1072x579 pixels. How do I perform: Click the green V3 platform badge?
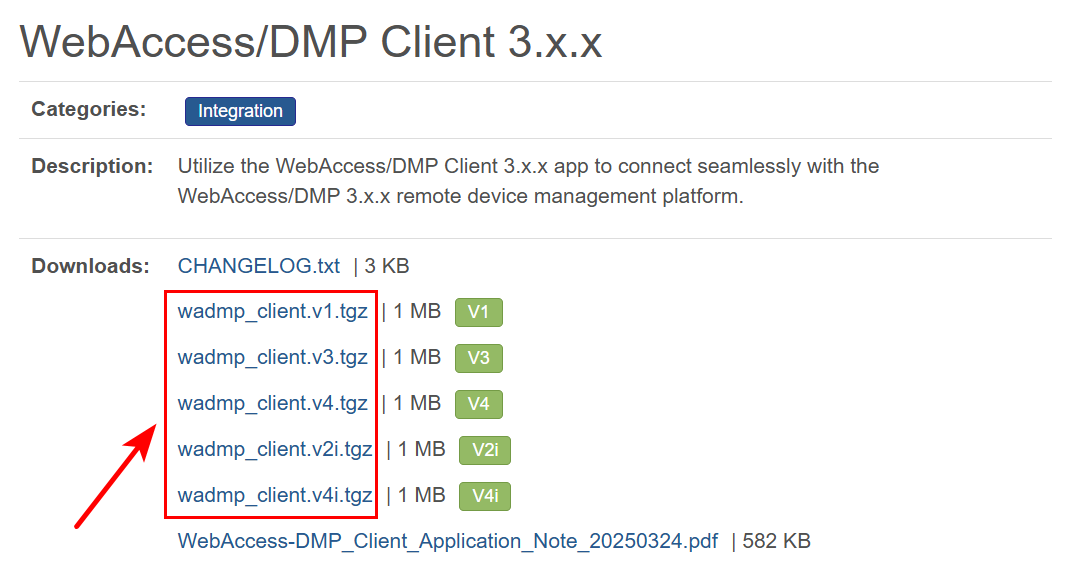pos(478,359)
